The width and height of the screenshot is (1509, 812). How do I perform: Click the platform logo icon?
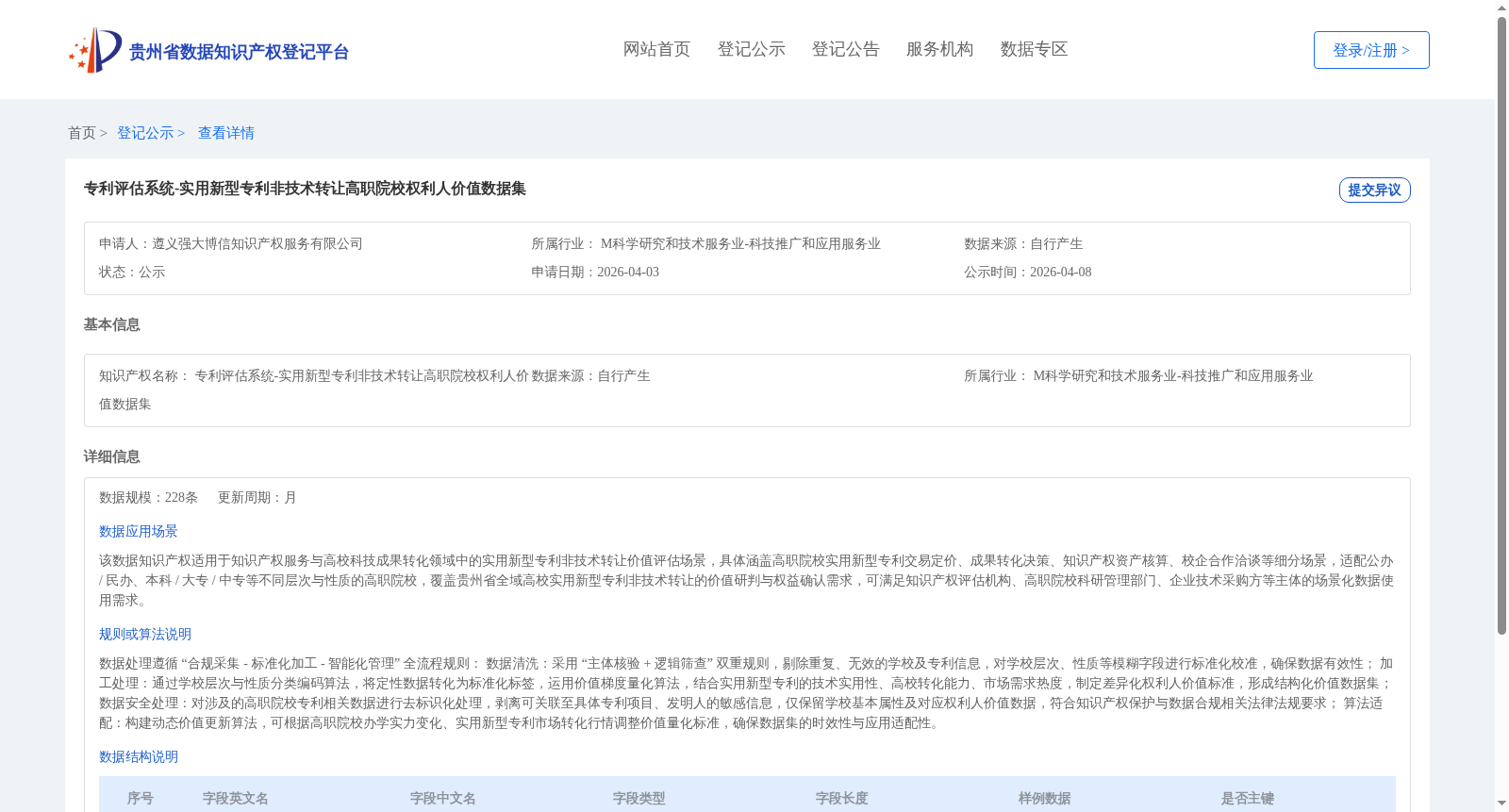tap(95, 50)
